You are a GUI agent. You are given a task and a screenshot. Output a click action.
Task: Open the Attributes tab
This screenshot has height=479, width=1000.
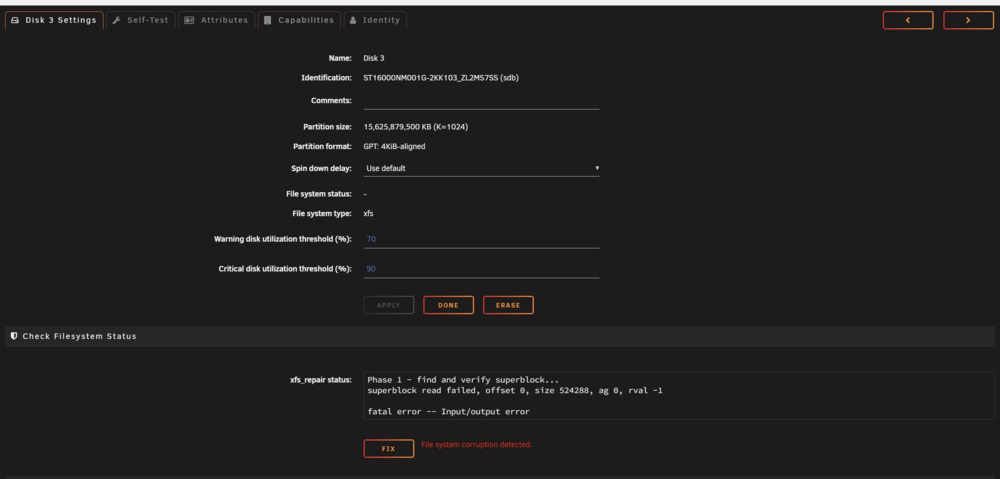pyautogui.click(x=216, y=20)
